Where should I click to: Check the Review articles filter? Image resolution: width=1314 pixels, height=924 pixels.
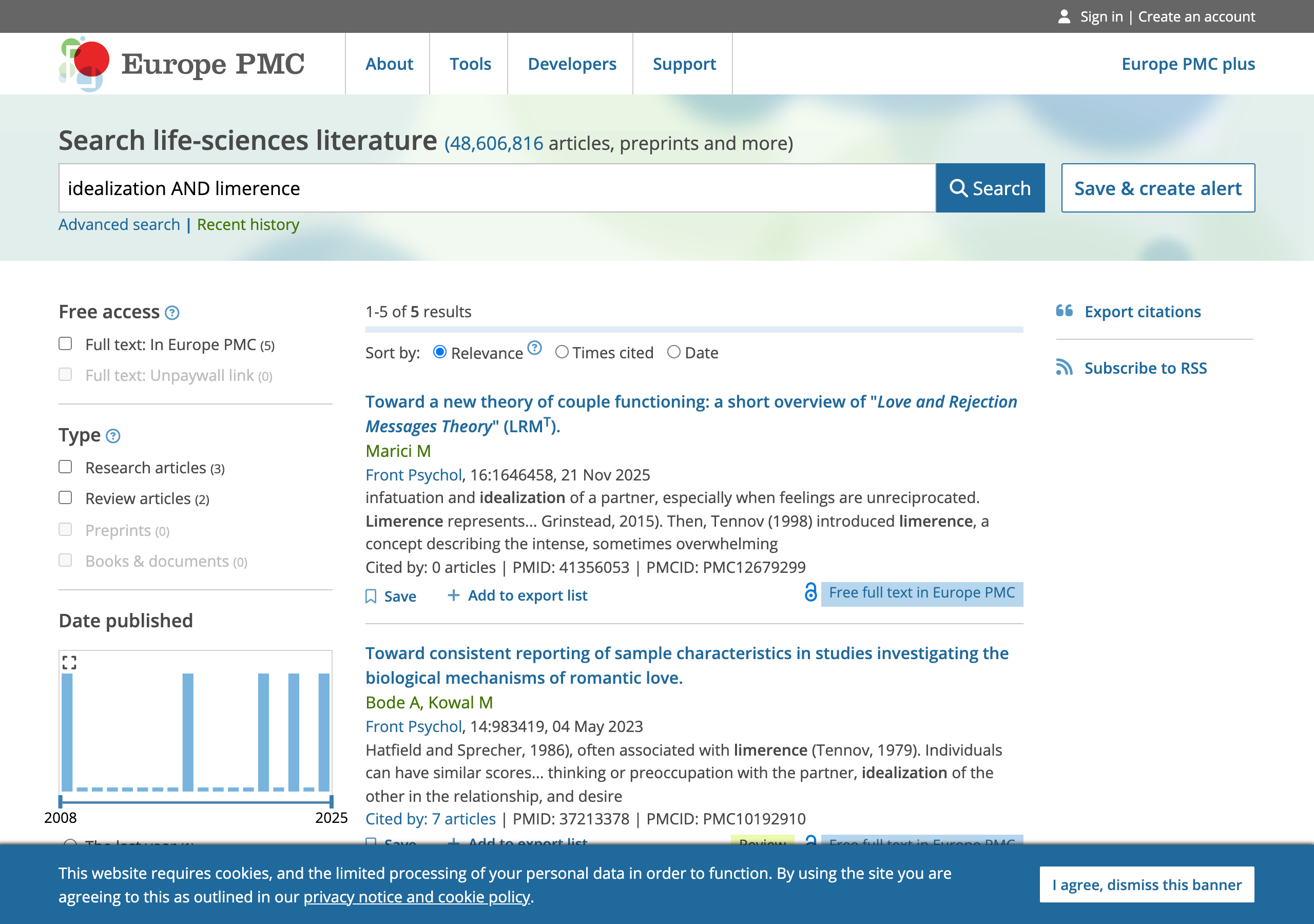(x=65, y=497)
